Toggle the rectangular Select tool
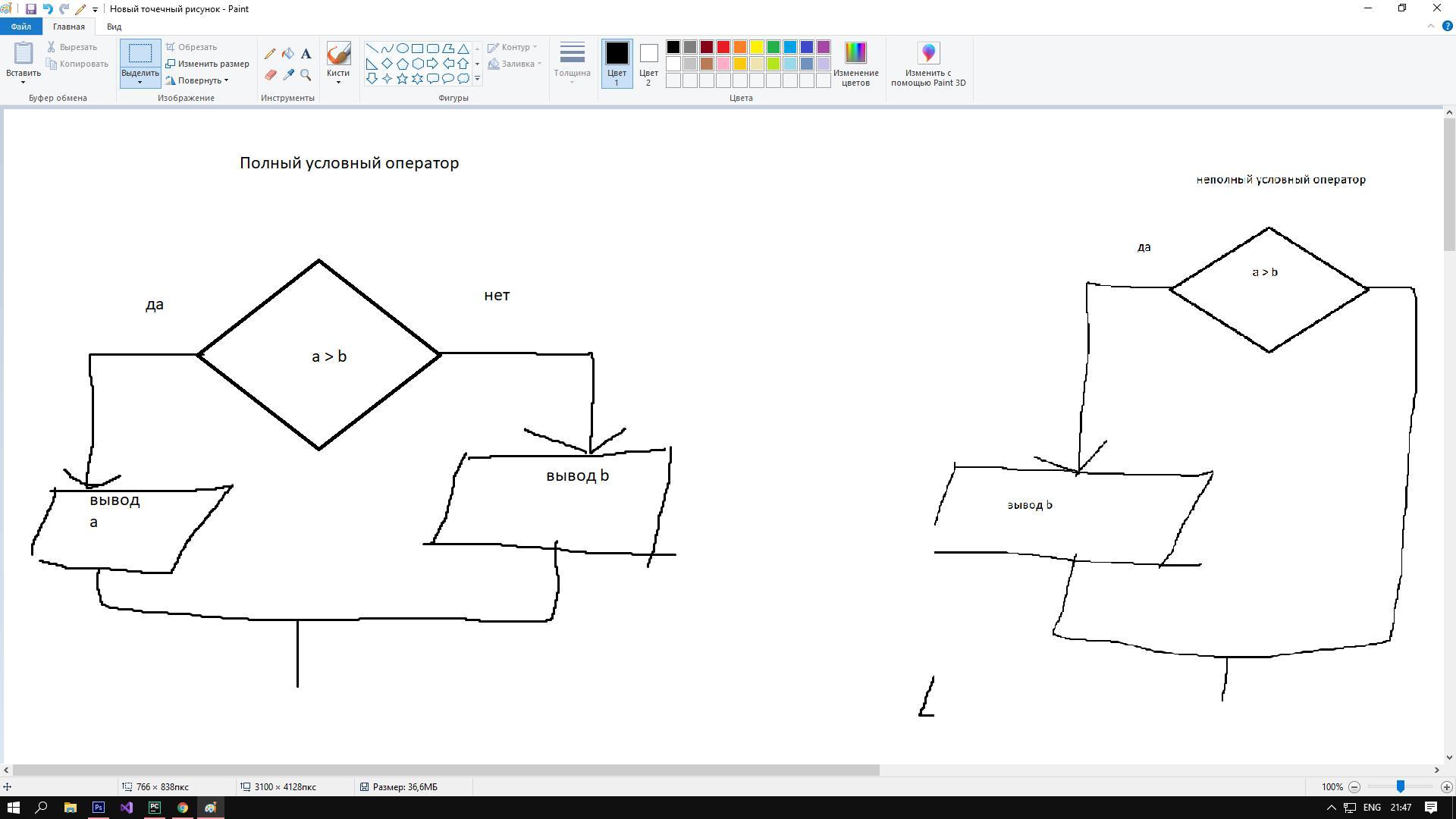Image resolution: width=1456 pixels, height=819 pixels. click(140, 54)
